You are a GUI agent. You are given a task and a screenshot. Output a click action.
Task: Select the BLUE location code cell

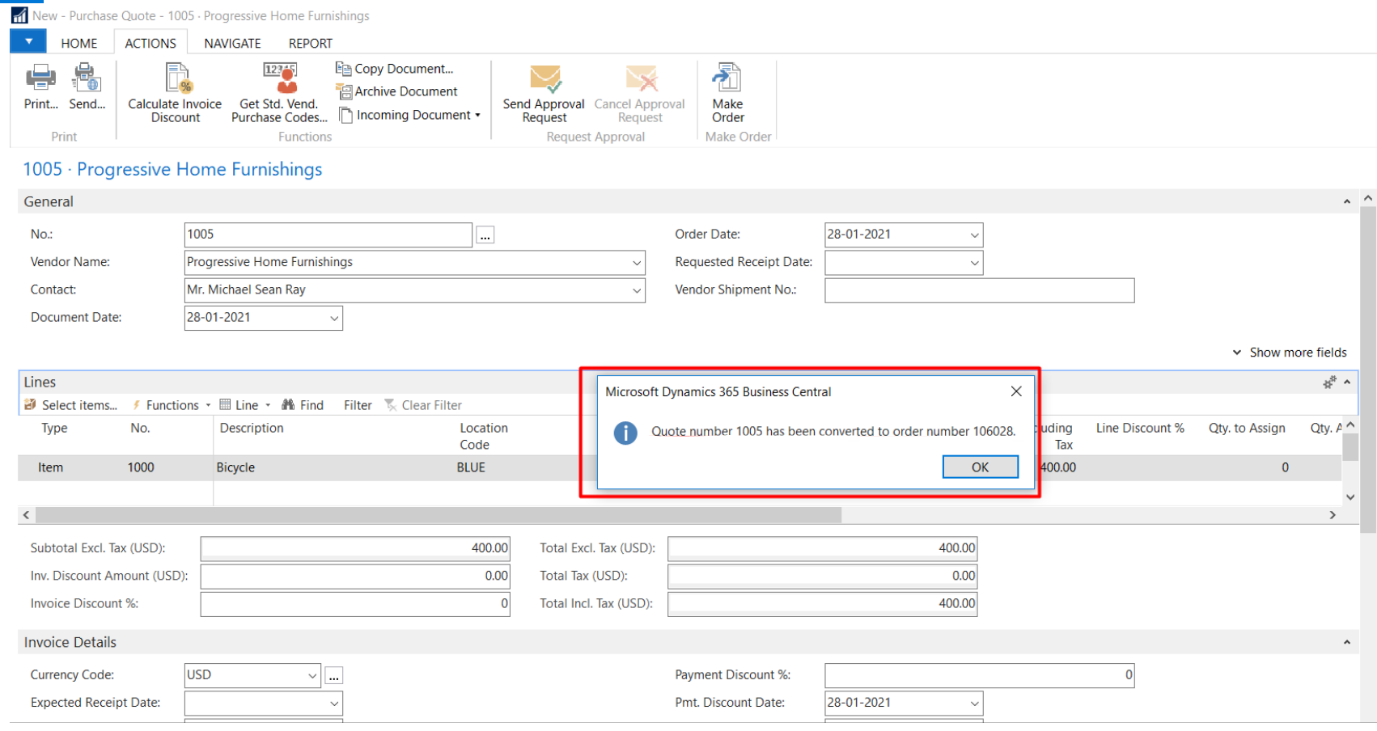(x=471, y=468)
